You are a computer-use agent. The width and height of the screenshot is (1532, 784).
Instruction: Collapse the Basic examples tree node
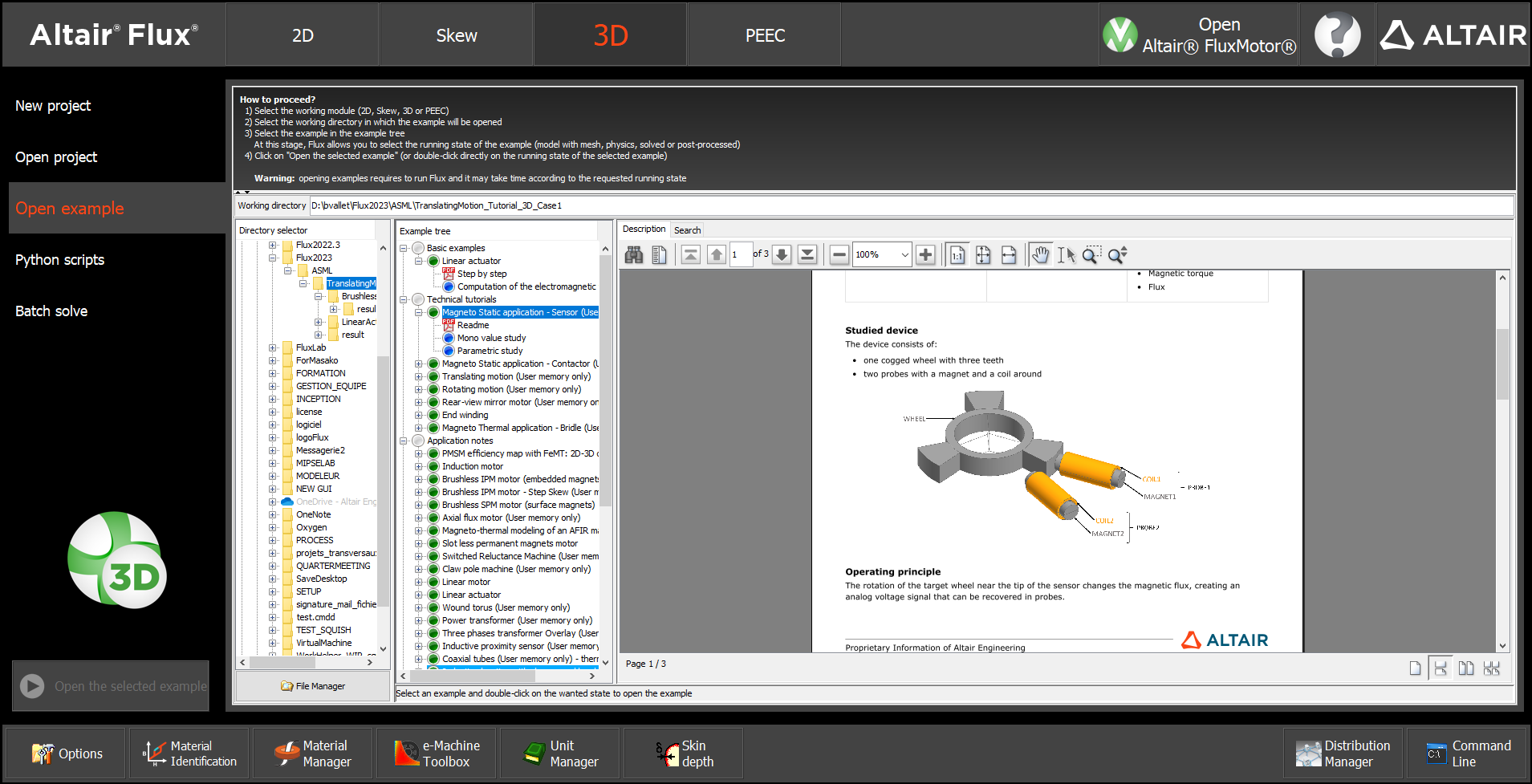point(404,248)
